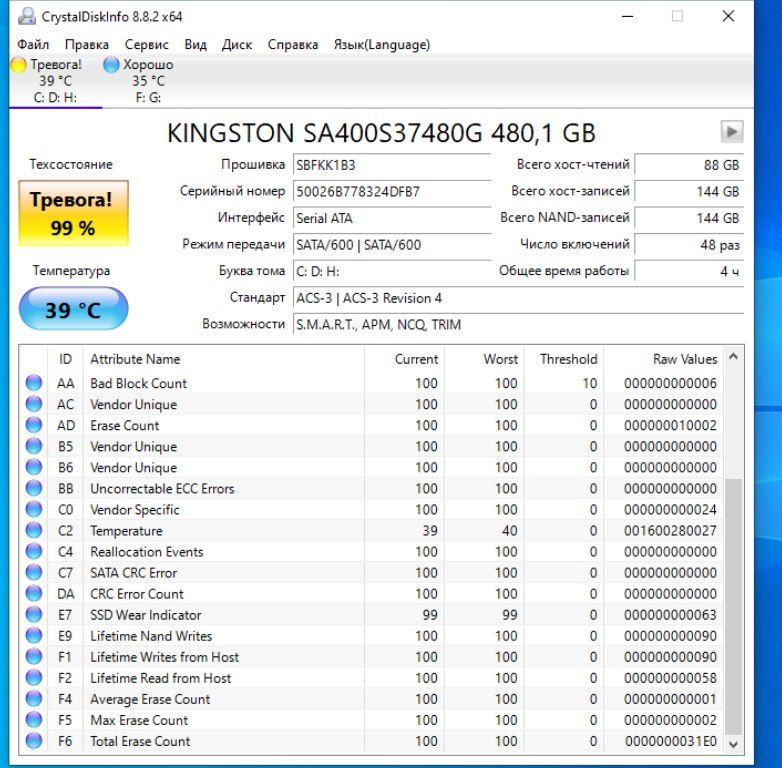Click status icon of Lifetime Nand Writes row
The height and width of the screenshot is (768, 782).
tap(33, 635)
